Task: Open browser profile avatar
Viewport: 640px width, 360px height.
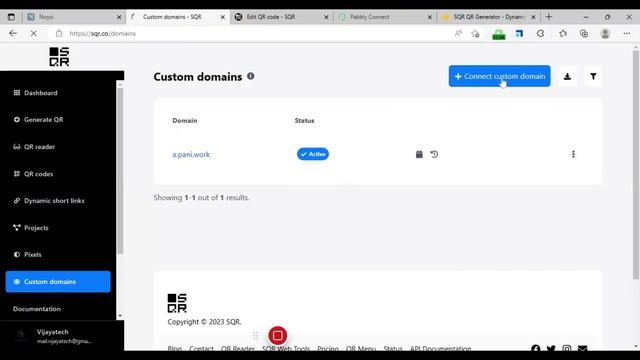Action: [x=605, y=33]
